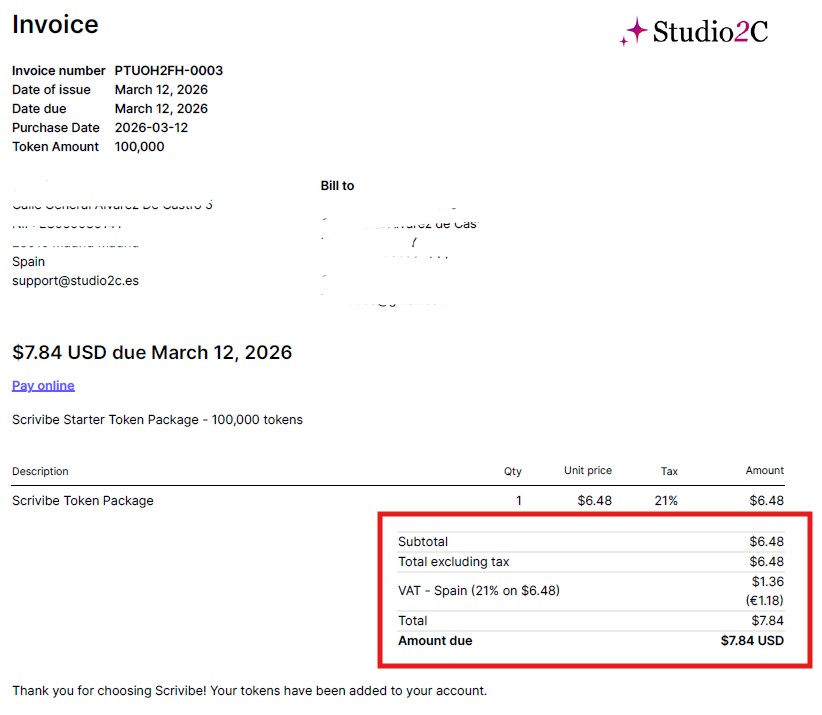This screenshot has height=715, width=822.
Task: Select the $7.84 USD amount due
Action: tap(752, 641)
